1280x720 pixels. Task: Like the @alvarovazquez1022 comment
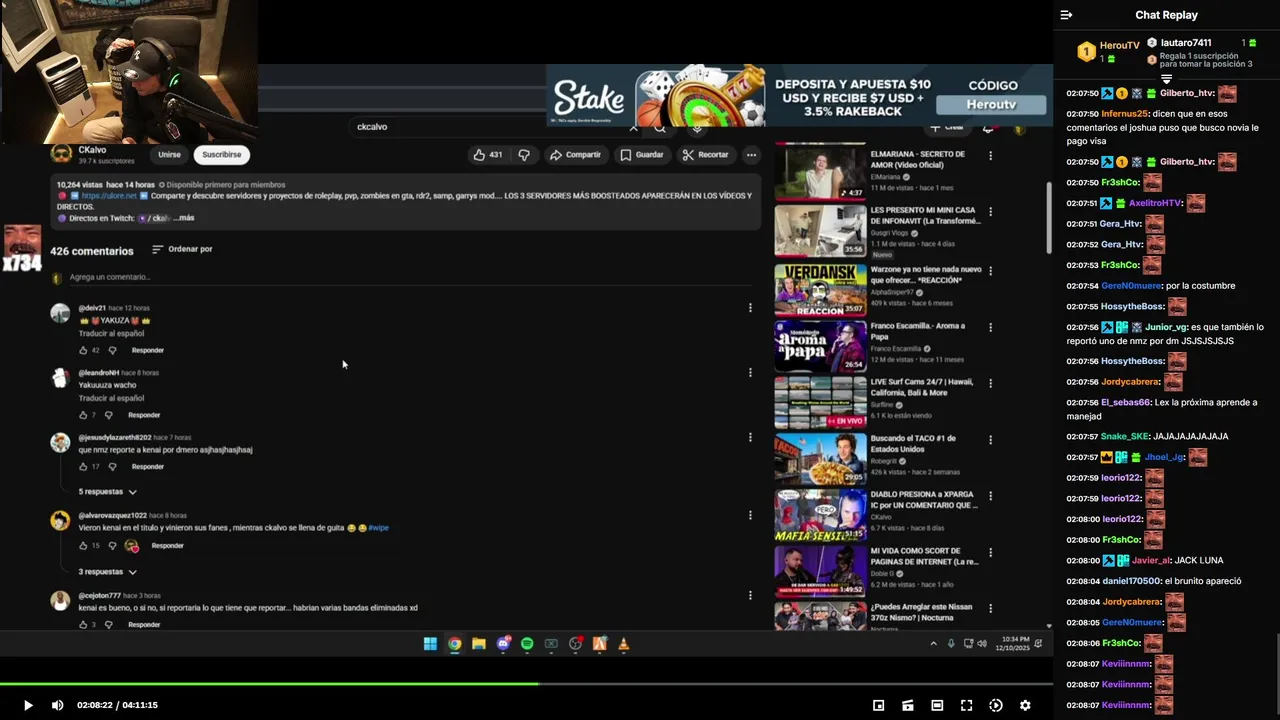click(x=83, y=546)
